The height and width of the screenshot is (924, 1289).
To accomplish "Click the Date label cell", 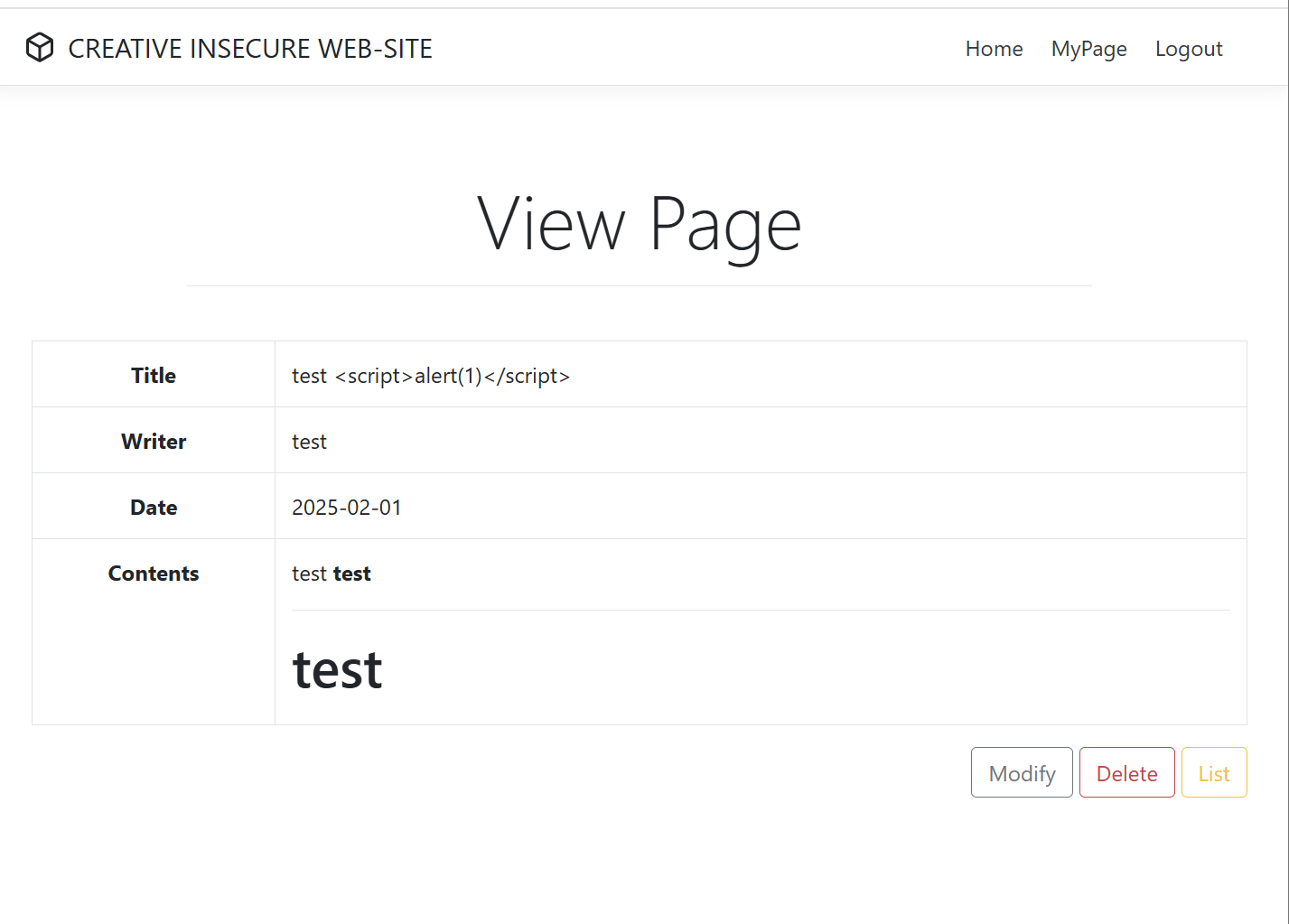I will click(154, 507).
